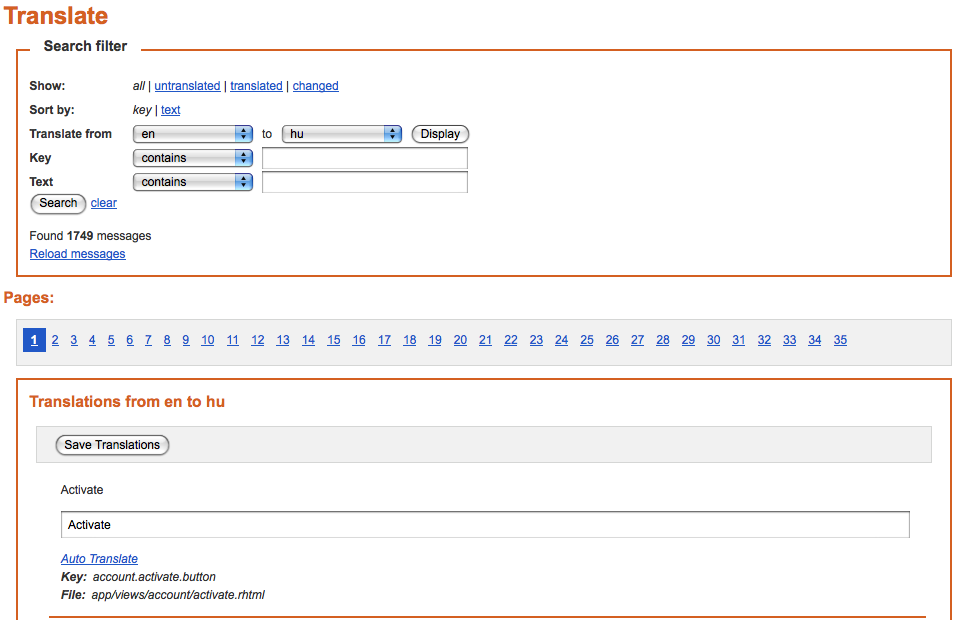Focus the Key filter text field
The image size is (956, 620).
[x=365, y=158]
